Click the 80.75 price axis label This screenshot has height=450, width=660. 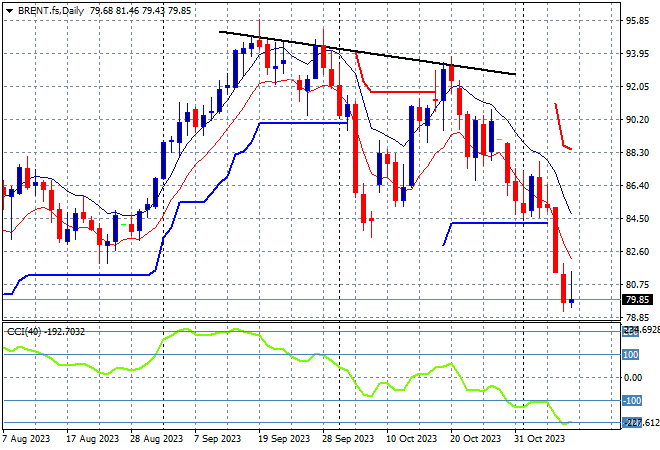(637, 285)
